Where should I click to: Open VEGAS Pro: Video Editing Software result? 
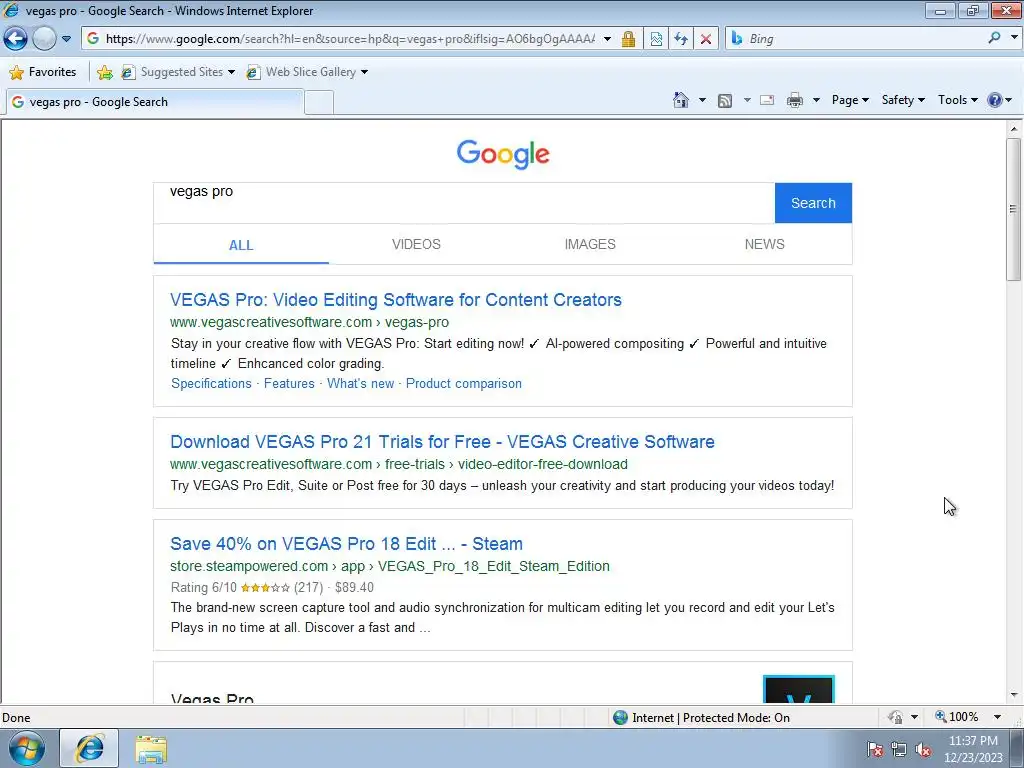click(396, 300)
